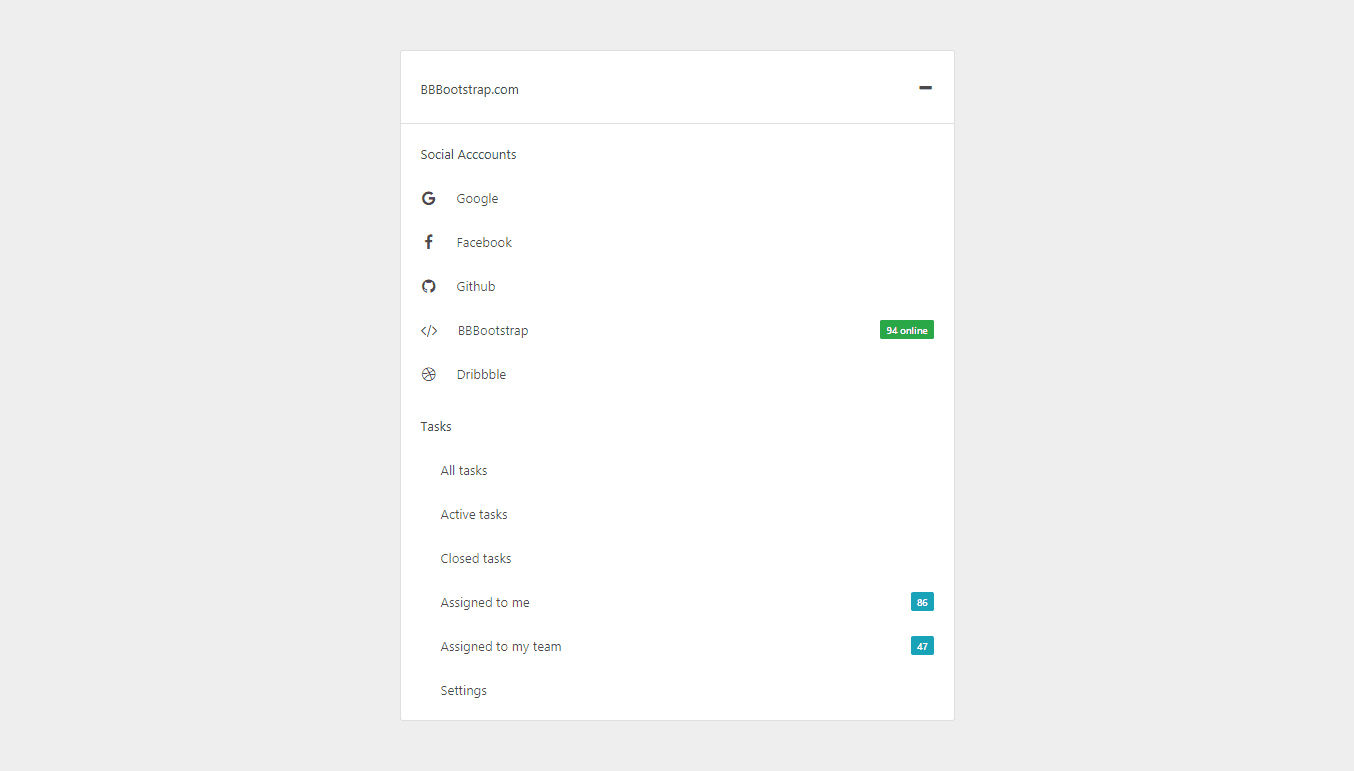
Task: Open tasks Assigned to me
Action: pyautogui.click(x=485, y=602)
